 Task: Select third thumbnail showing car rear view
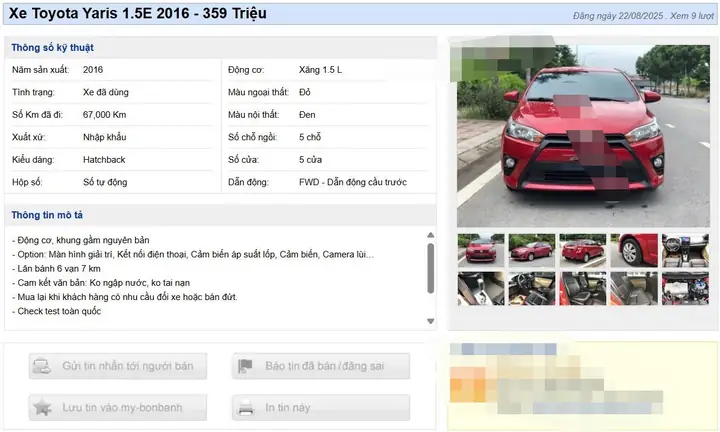(583, 250)
